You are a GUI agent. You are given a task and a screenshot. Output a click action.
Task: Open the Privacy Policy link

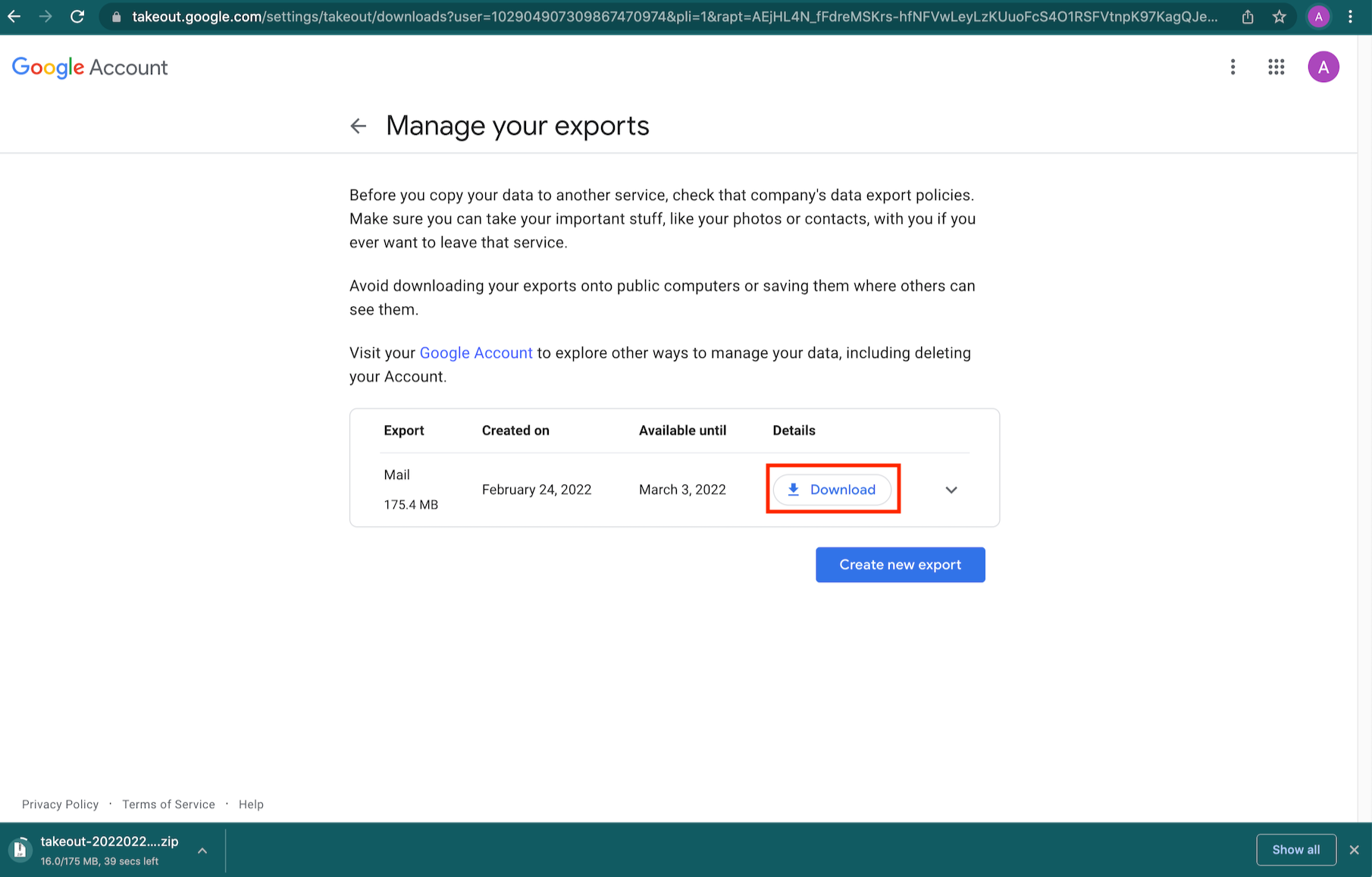(x=60, y=804)
